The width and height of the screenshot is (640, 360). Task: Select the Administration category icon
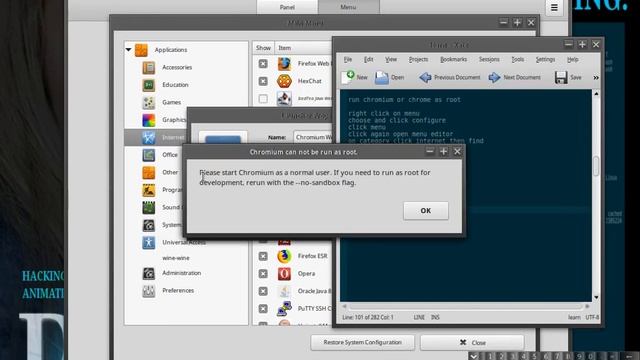[149, 273]
